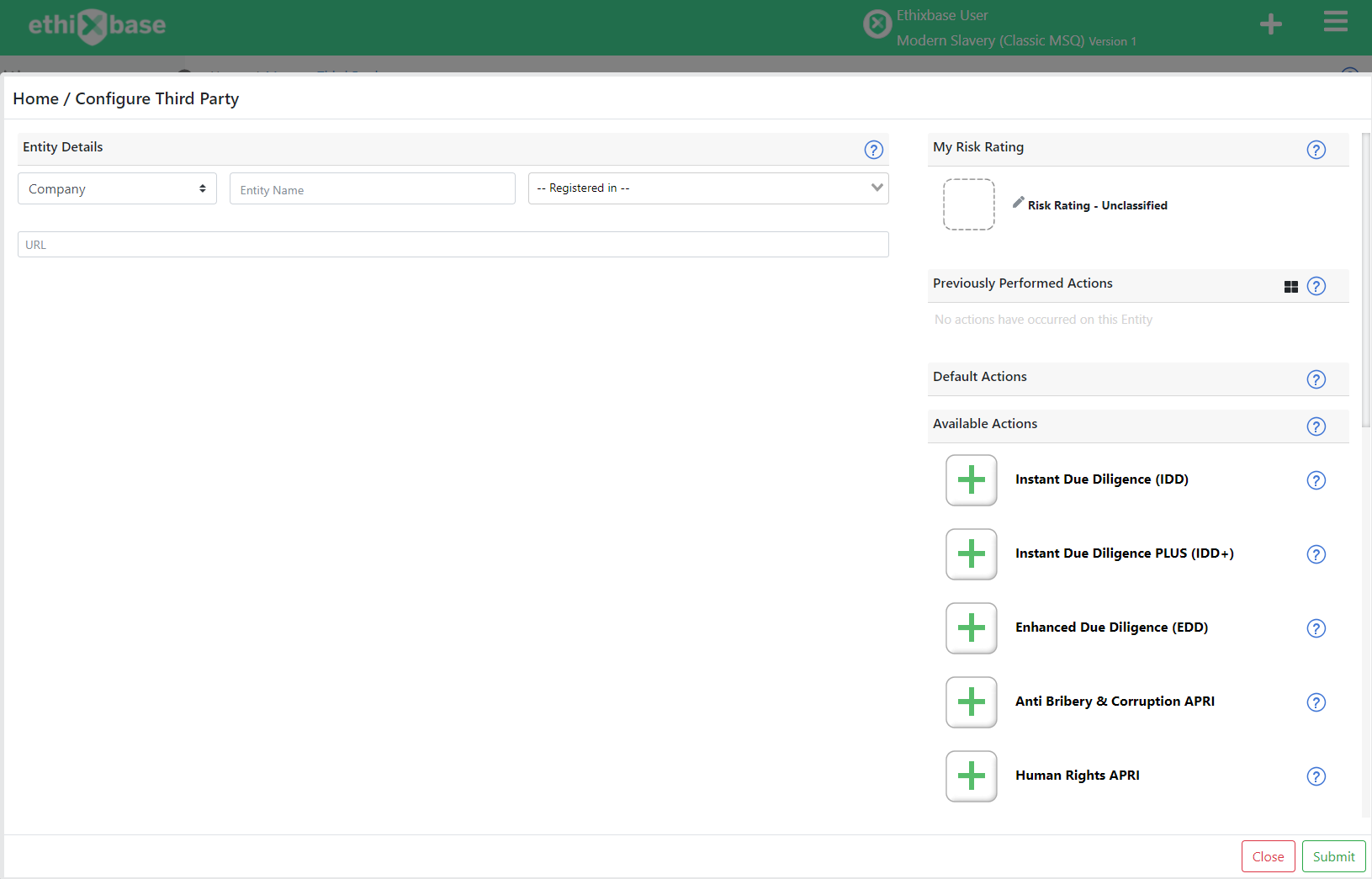1372x879 pixels.
Task: Open the Company entity type dropdown
Action: 117,188
